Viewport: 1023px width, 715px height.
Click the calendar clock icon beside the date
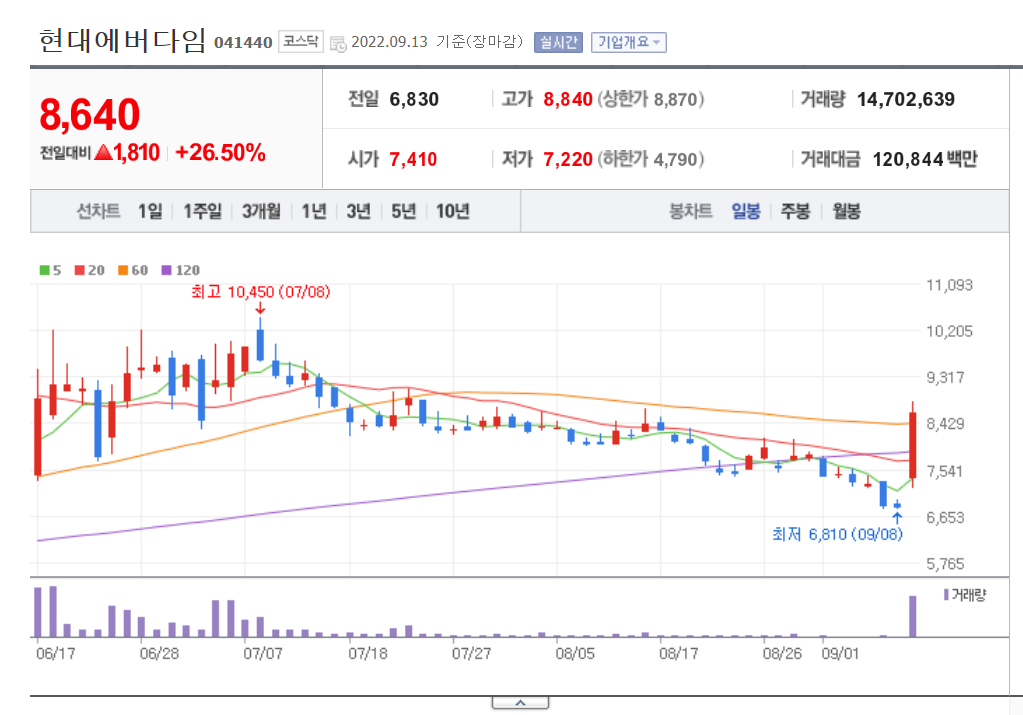[x=338, y=44]
